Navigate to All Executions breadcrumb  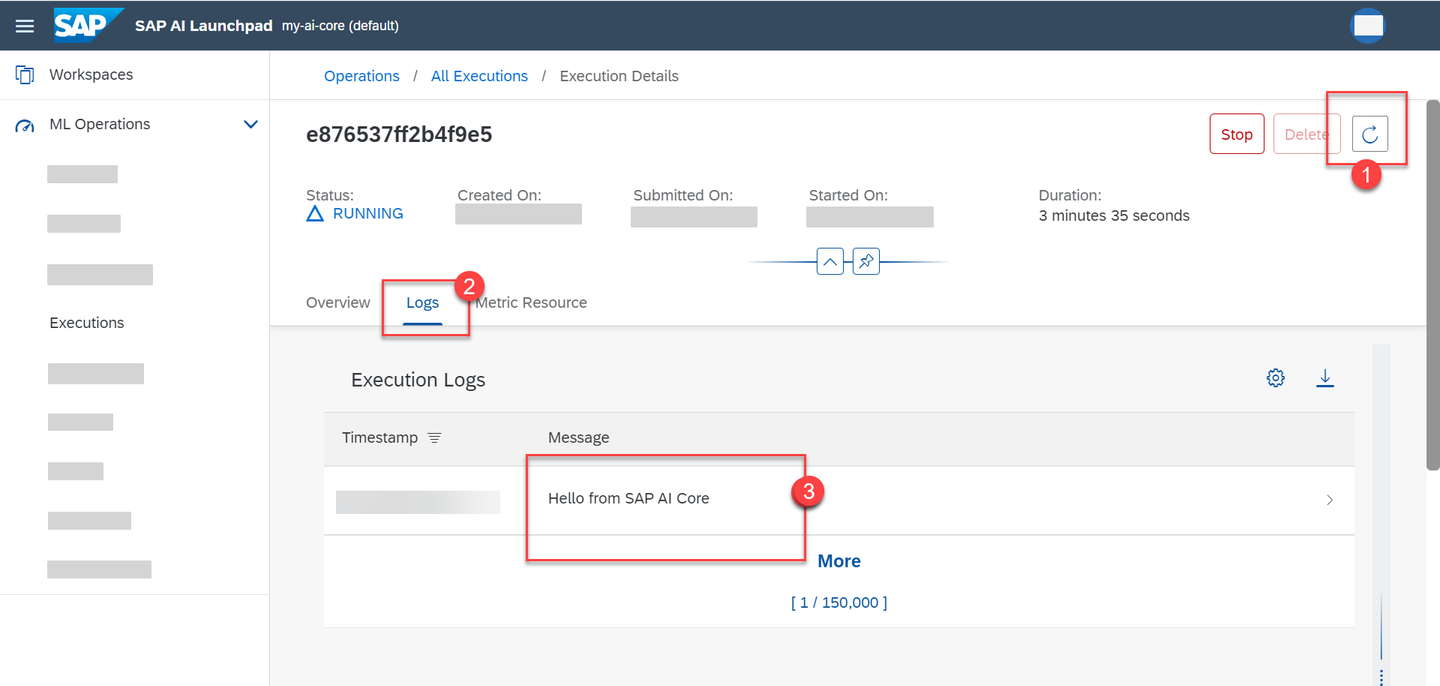tap(479, 76)
